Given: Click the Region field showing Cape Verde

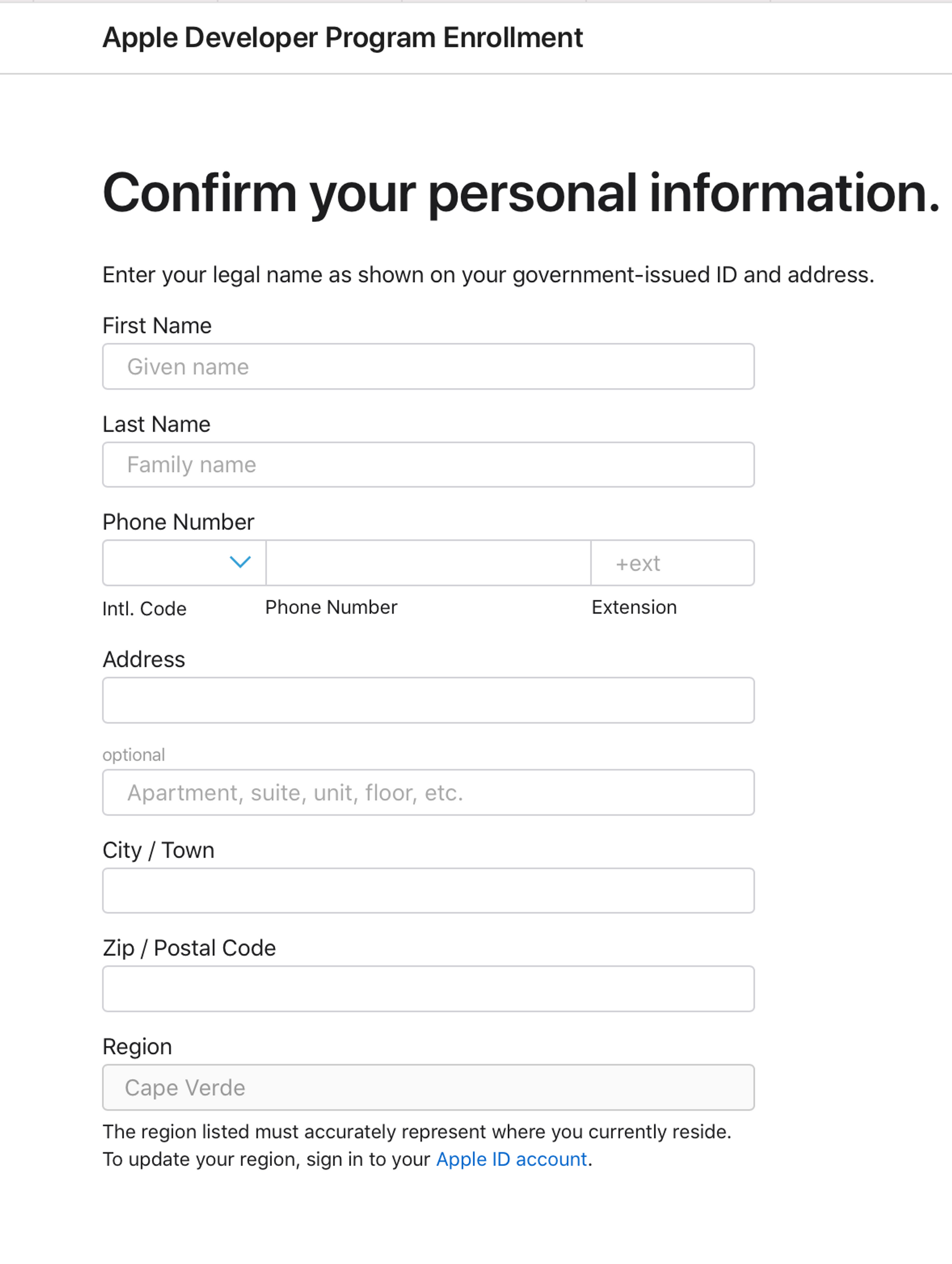Looking at the screenshot, I should click(428, 1087).
